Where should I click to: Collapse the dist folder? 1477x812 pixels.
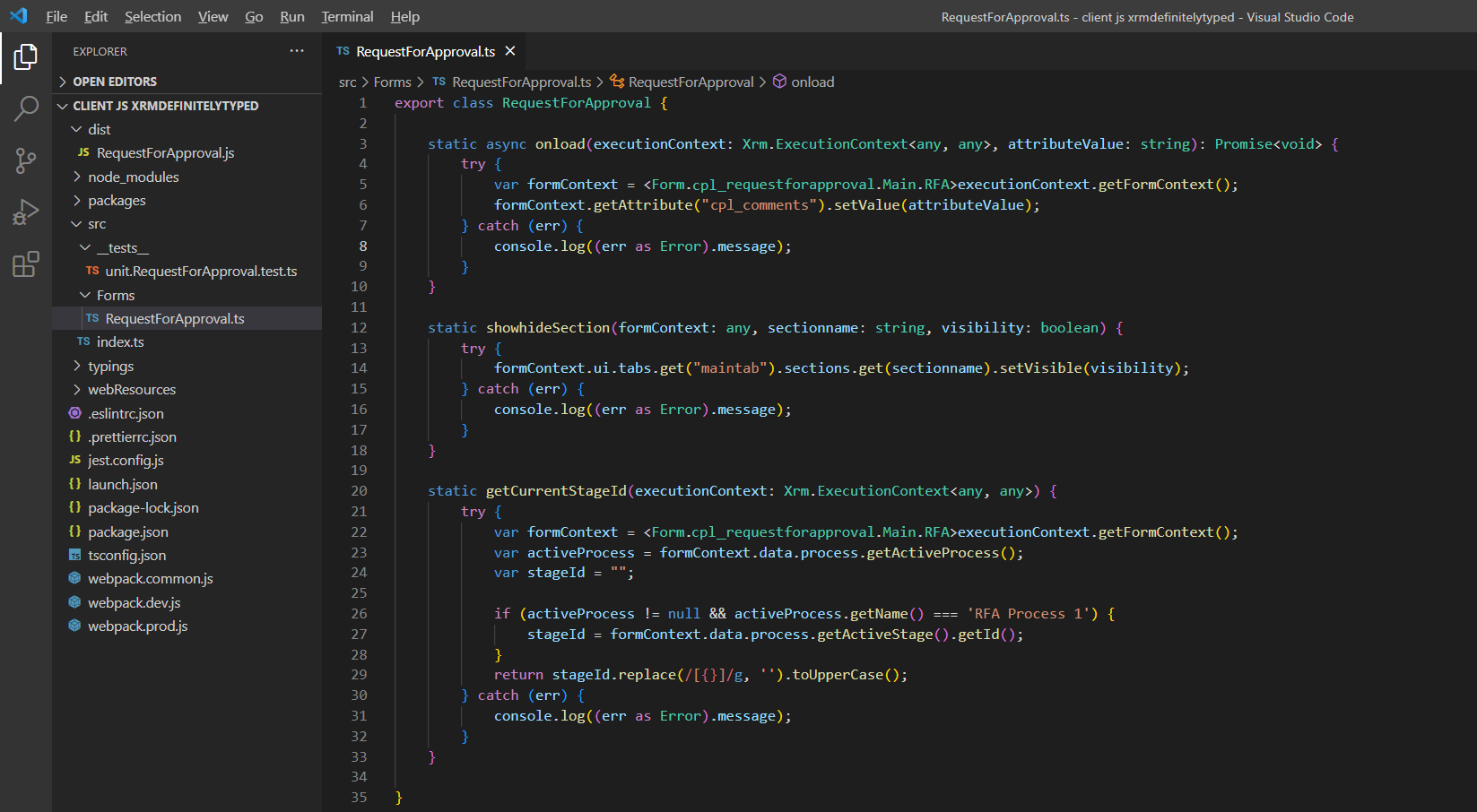click(x=99, y=129)
